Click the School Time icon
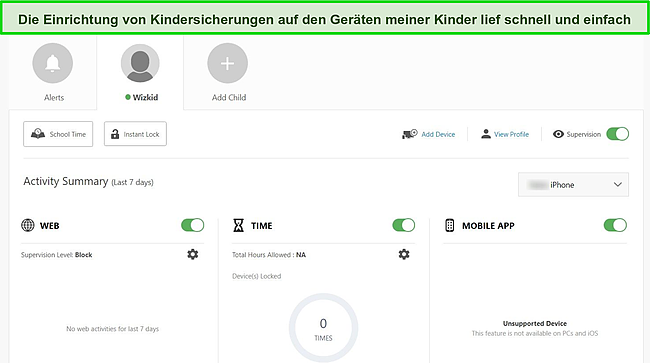Image resolution: width=650 pixels, height=363 pixels. (x=38, y=133)
